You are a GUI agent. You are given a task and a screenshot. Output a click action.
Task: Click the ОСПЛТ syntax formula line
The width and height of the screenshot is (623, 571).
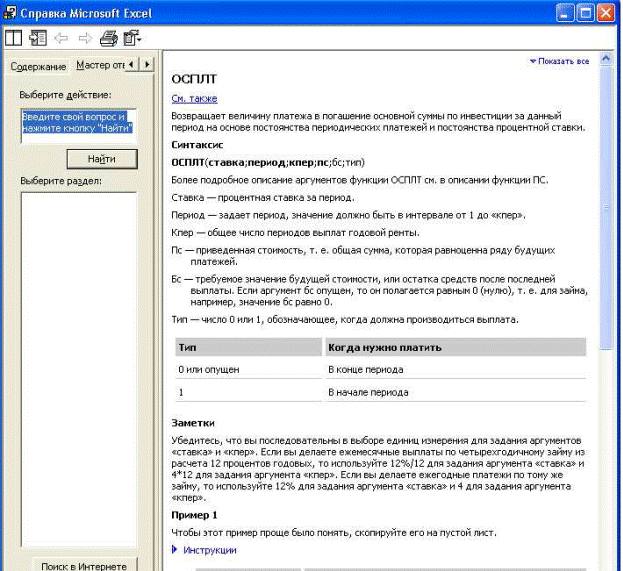[x=268, y=163]
